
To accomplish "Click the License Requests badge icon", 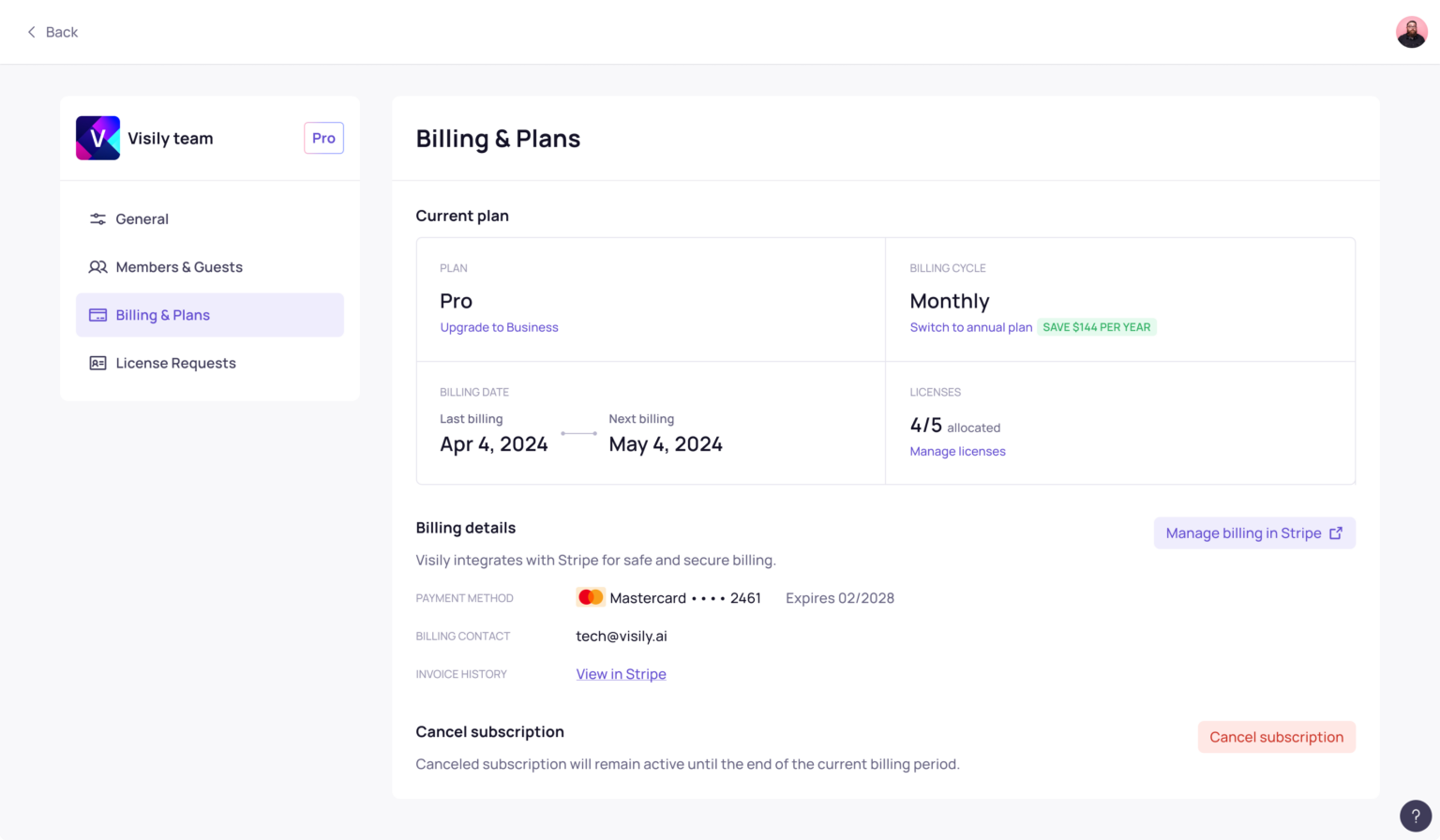I will click(97, 363).
